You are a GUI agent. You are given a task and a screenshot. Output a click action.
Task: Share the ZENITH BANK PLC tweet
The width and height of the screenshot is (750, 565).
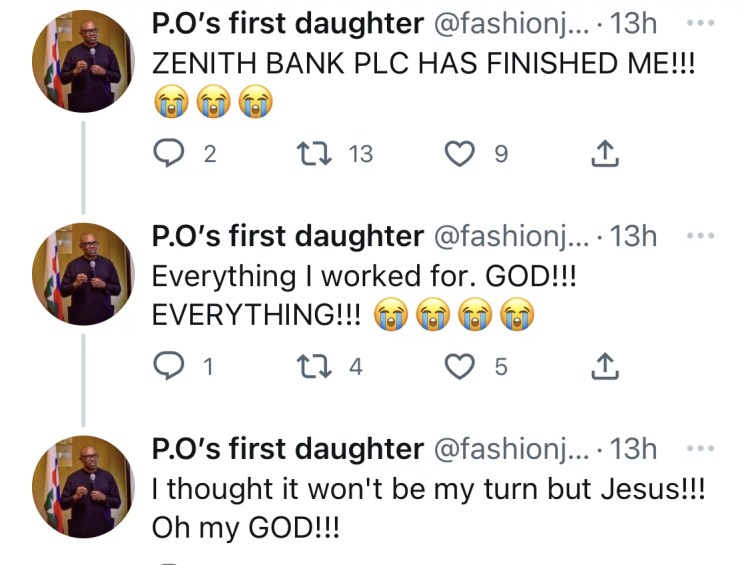point(605,153)
